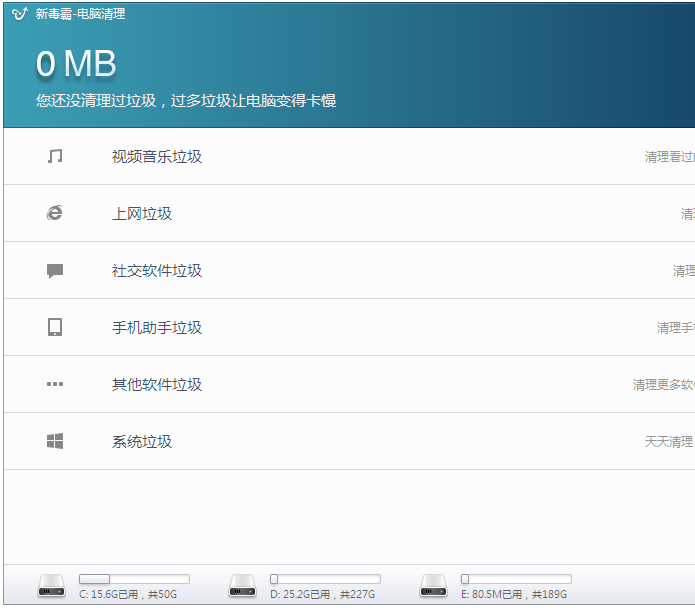Click the 新毒霸 app logo icon
This screenshot has height=608, width=695.
click(19, 14)
